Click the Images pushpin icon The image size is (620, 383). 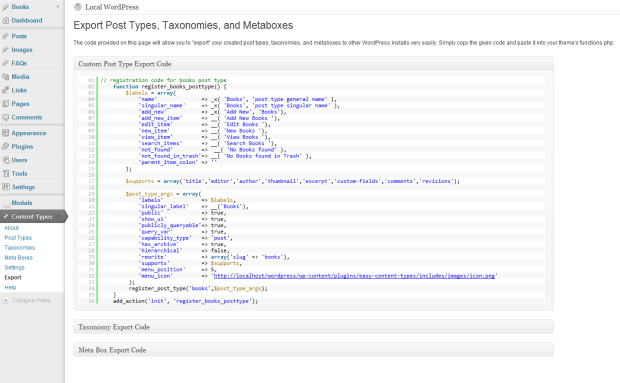pos(5,50)
